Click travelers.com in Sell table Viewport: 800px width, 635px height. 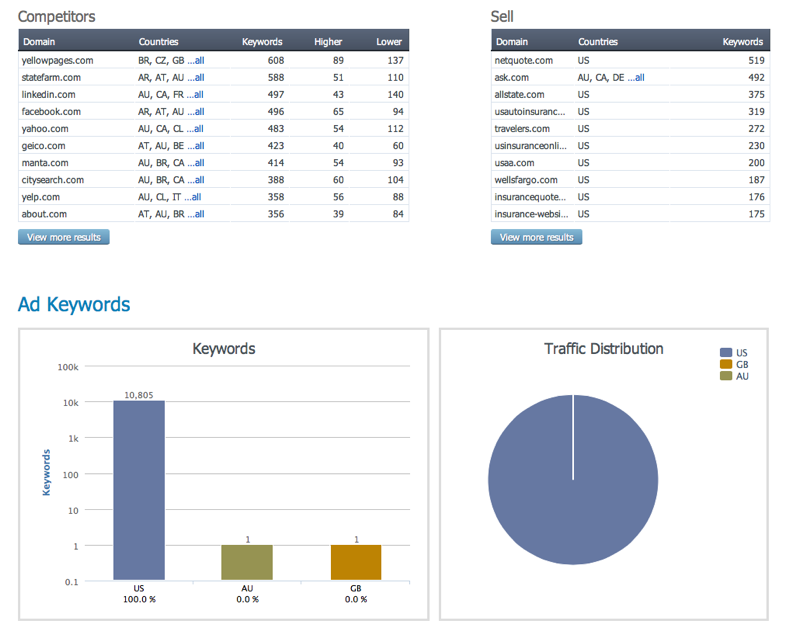(x=522, y=129)
